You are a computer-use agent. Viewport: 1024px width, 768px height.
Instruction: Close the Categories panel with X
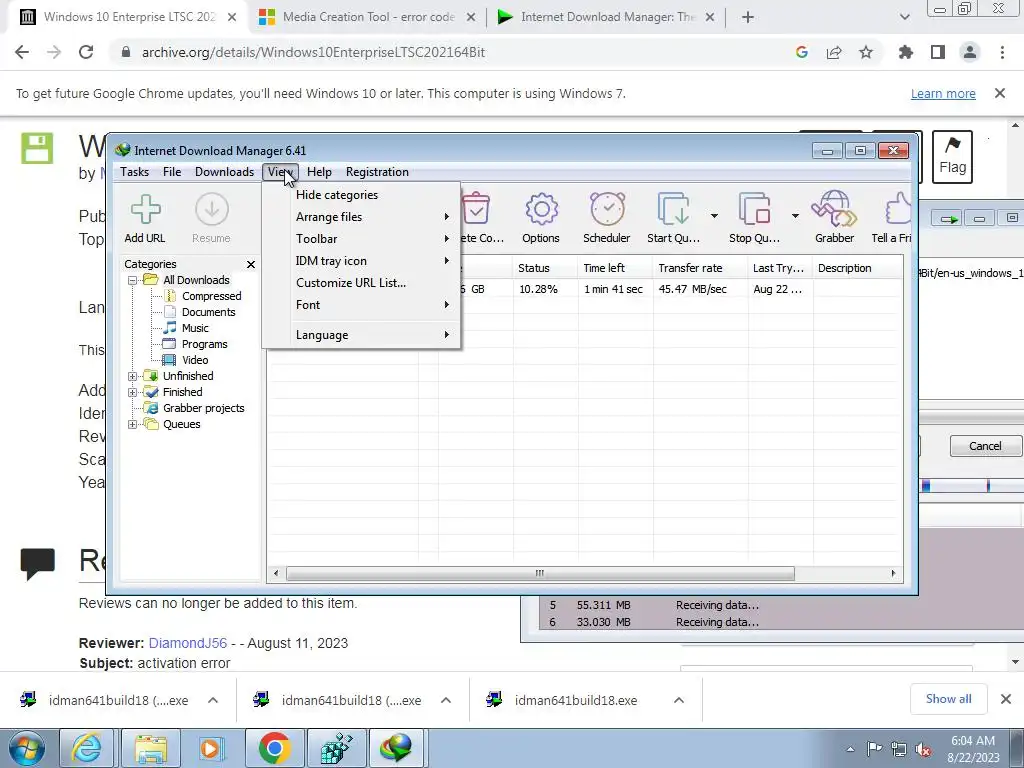(x=251, y=264)
